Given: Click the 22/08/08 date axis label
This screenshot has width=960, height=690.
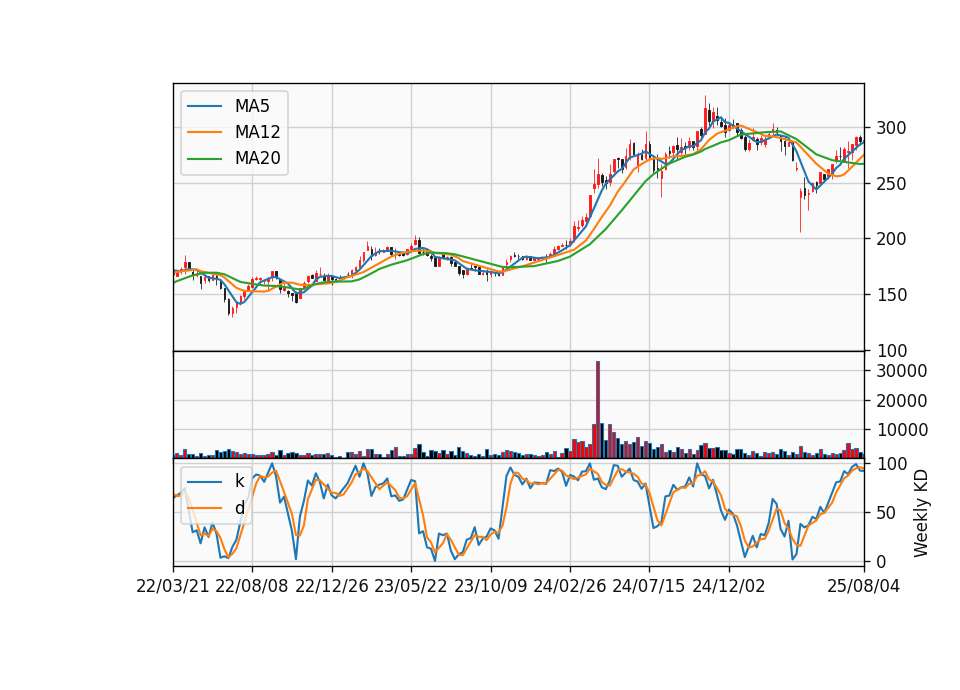Looking at the screenshot, I should click(x=252, y=586).
